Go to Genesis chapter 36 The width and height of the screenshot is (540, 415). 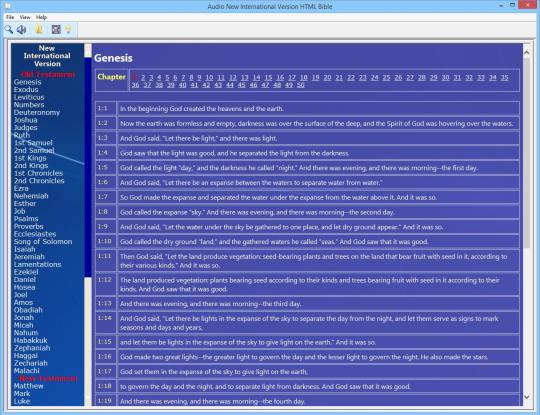click(135, 85)
